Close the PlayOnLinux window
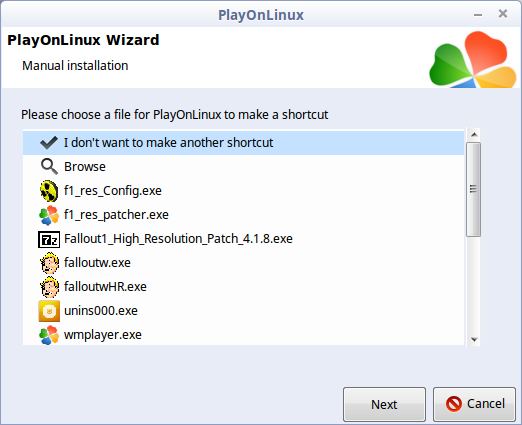522x425 pixels. pos(503,14)
